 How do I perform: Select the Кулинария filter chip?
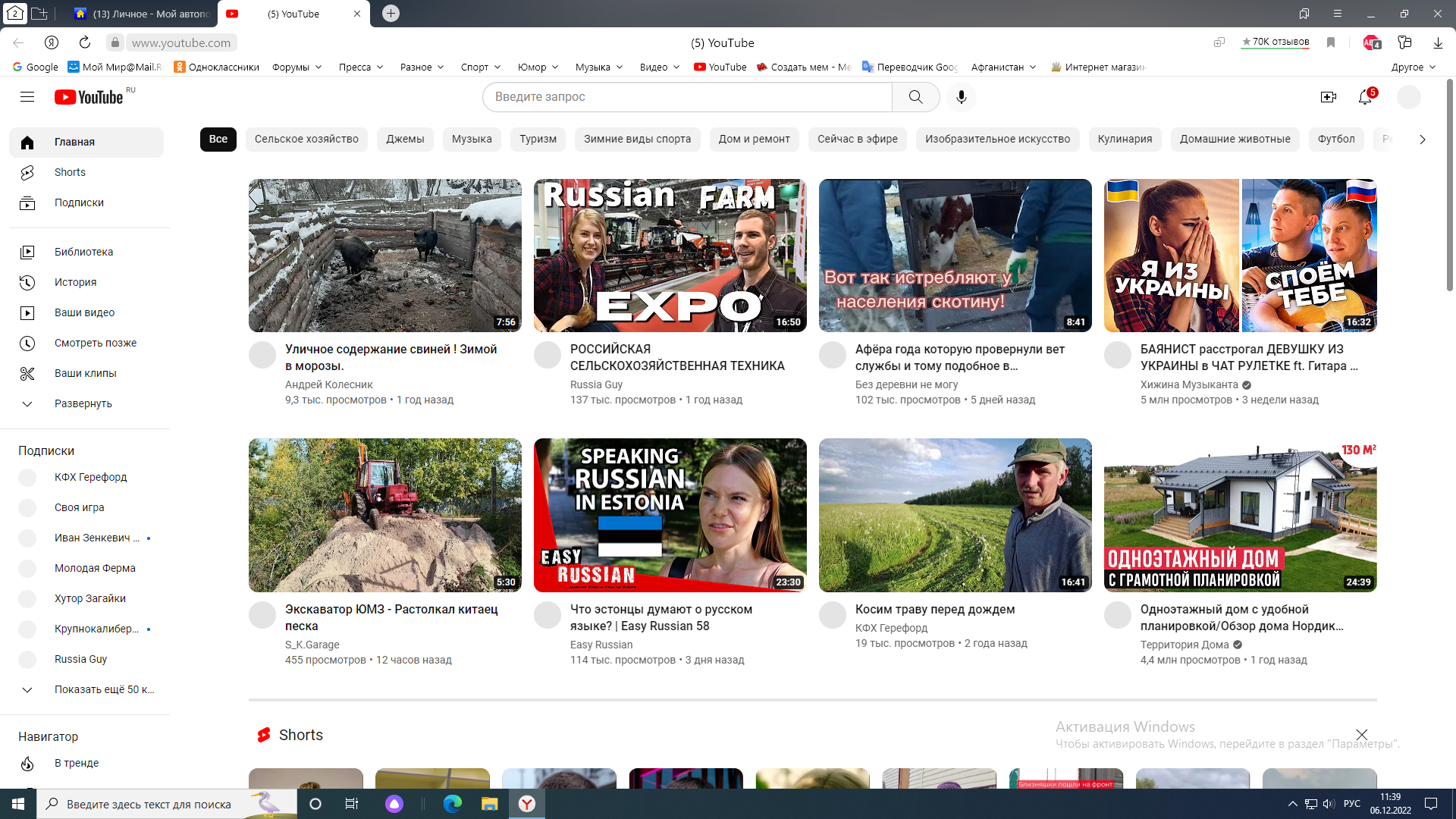coord(1125,139)
